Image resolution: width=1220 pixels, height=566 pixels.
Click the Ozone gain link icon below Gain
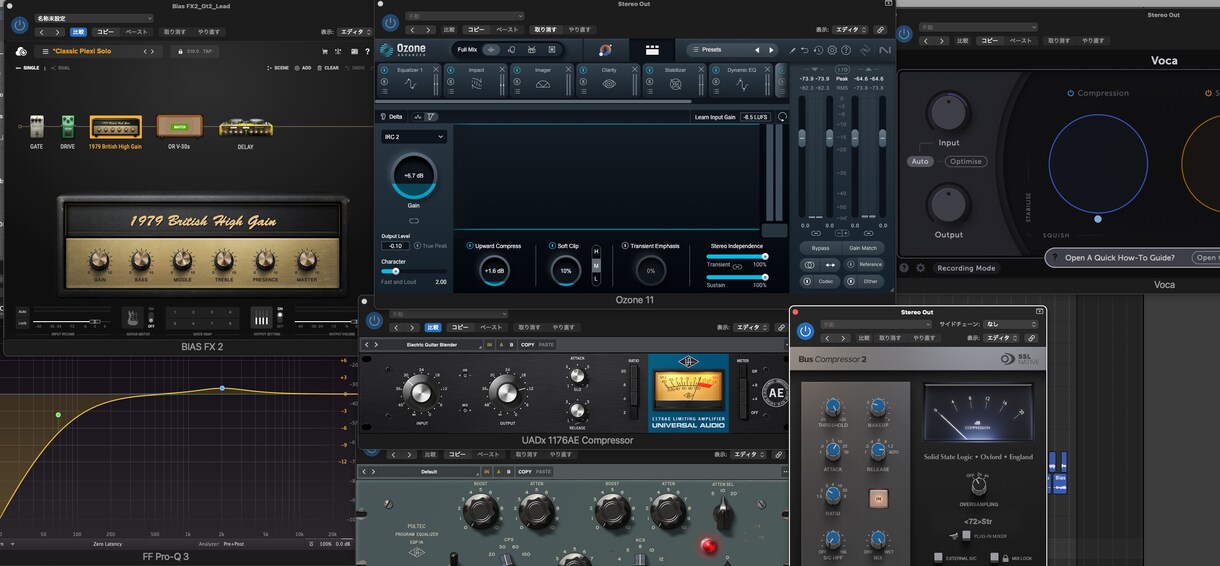tap(413, 220)
